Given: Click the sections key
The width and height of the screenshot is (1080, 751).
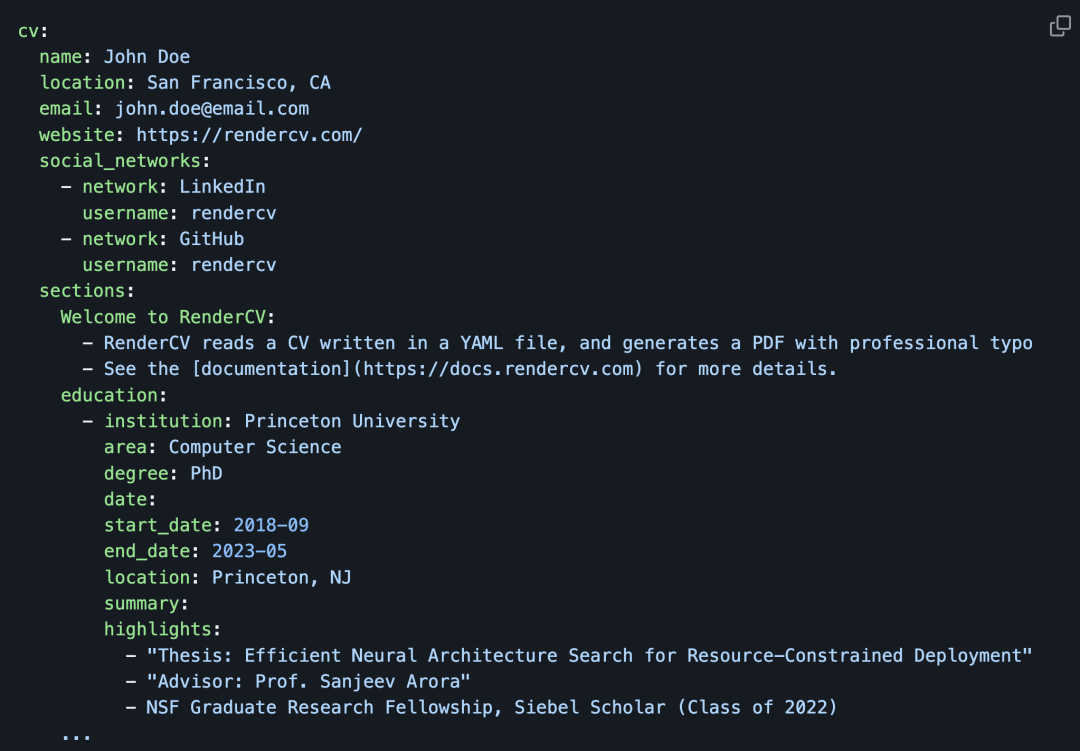Looking at the screenshot, I should [82, 291].
